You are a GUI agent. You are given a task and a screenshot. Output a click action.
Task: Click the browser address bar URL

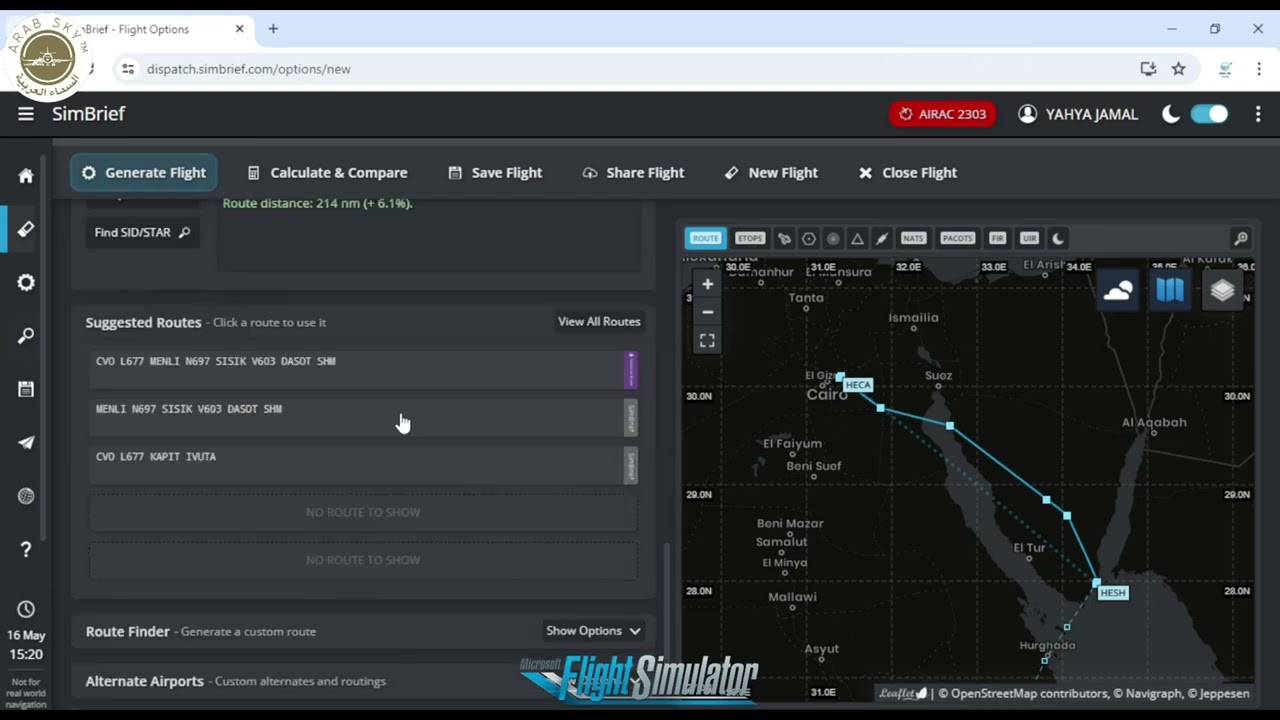click(x=249, y=69)
